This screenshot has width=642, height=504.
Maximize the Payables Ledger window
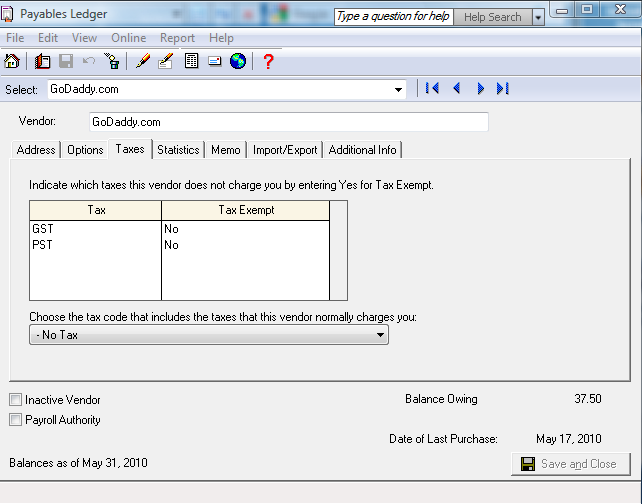pyautogui.click(x=587, y=9)
